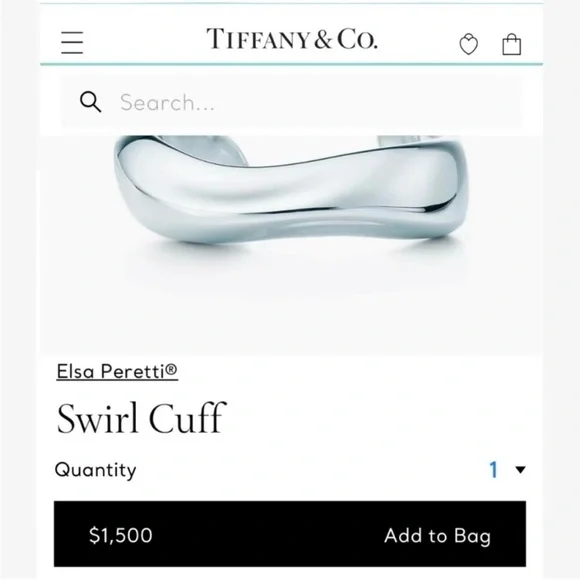Screen dimensions: 580x580
Task: Open the hamburger navigation menu
Action: [x=72, y=43]
